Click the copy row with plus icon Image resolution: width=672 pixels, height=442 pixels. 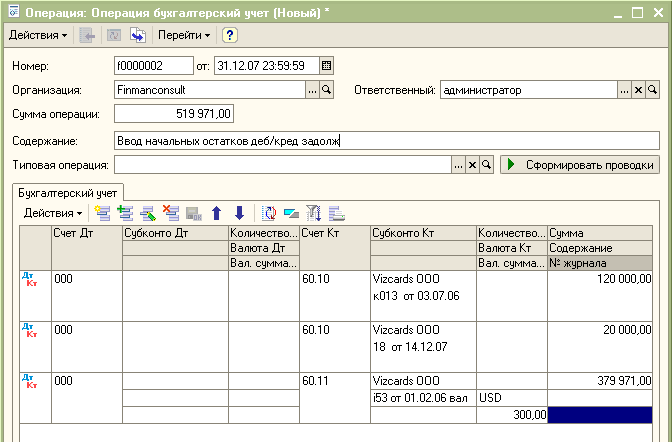(125, 213)
